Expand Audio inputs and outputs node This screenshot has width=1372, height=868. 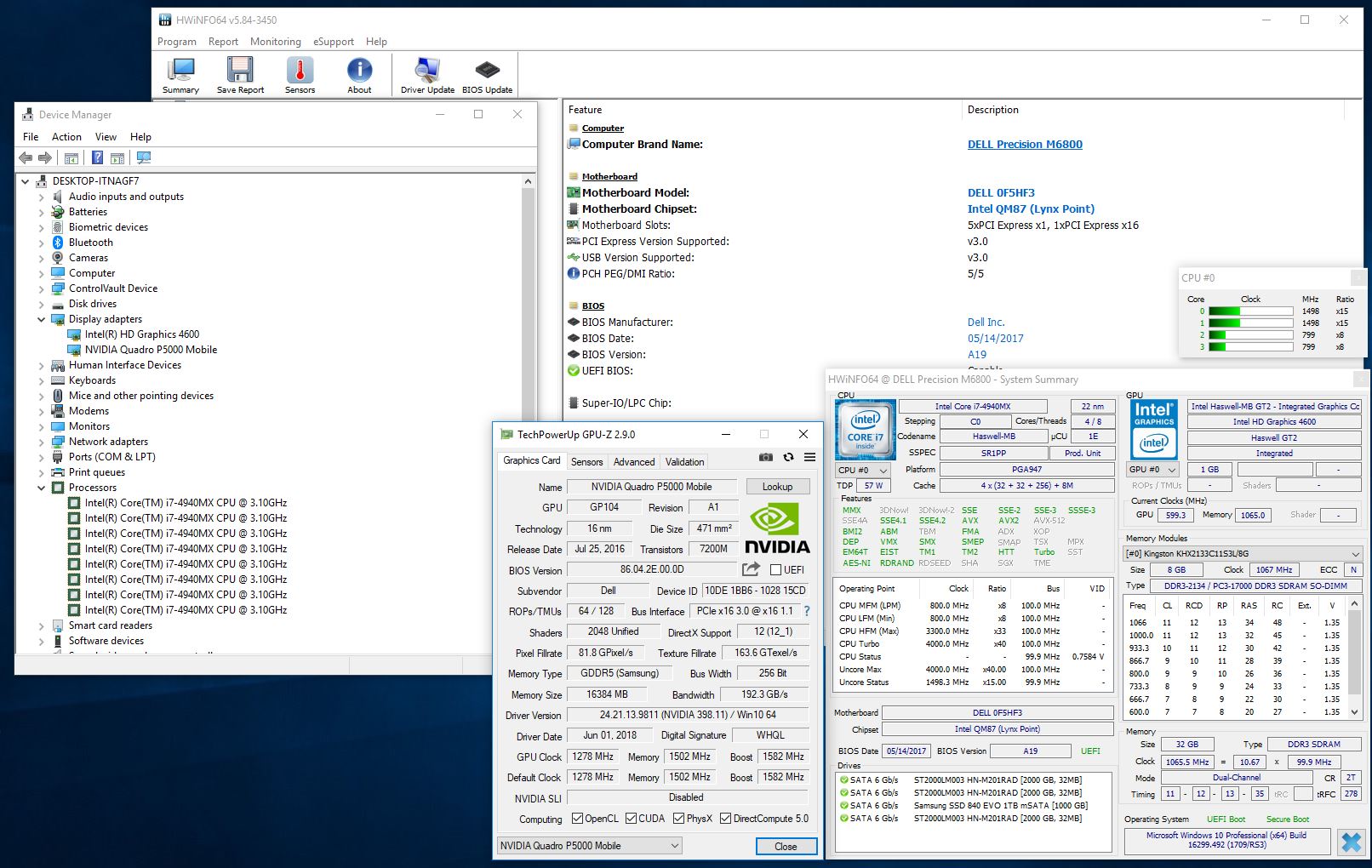point(41,197)
